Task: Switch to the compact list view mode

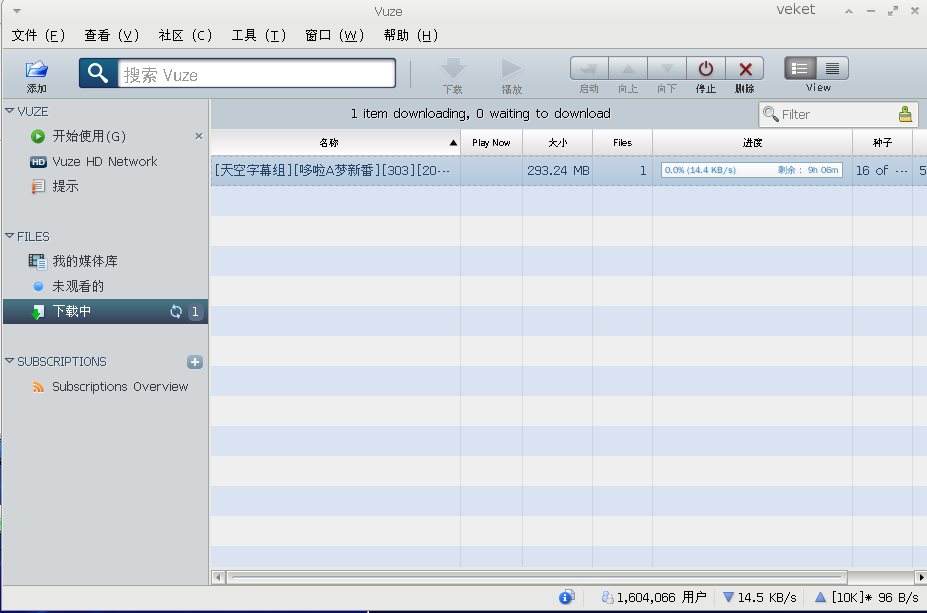Action: pos(832,68)
